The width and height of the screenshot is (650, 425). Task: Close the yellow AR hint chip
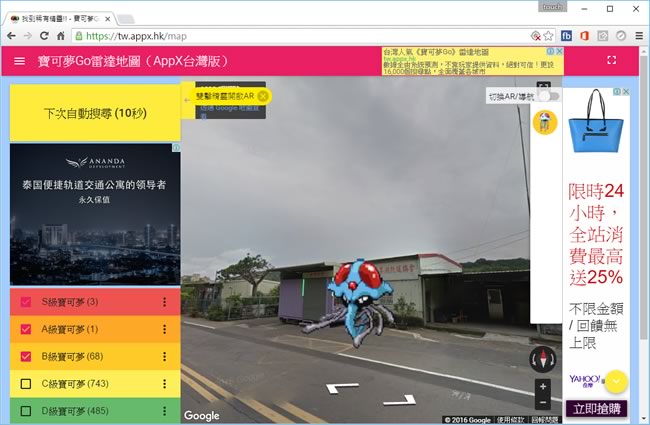pyautogui.click(x=263, y=96)
